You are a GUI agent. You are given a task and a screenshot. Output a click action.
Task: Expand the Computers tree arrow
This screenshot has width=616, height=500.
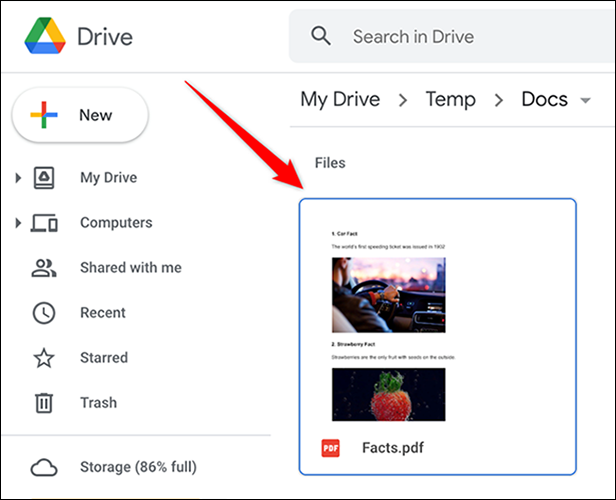[18, 223]
